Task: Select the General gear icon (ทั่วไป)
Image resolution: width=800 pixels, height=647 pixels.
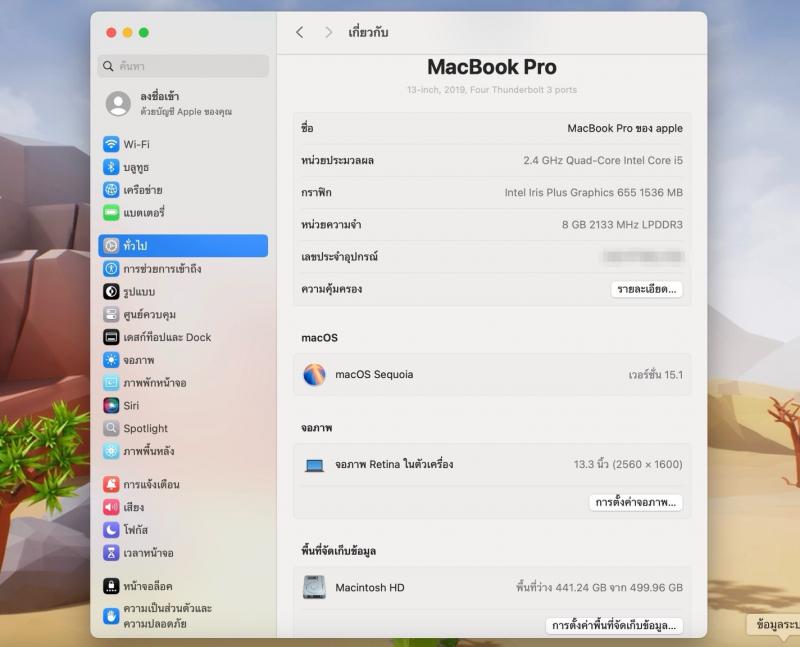Action: (x=111, y=245)
